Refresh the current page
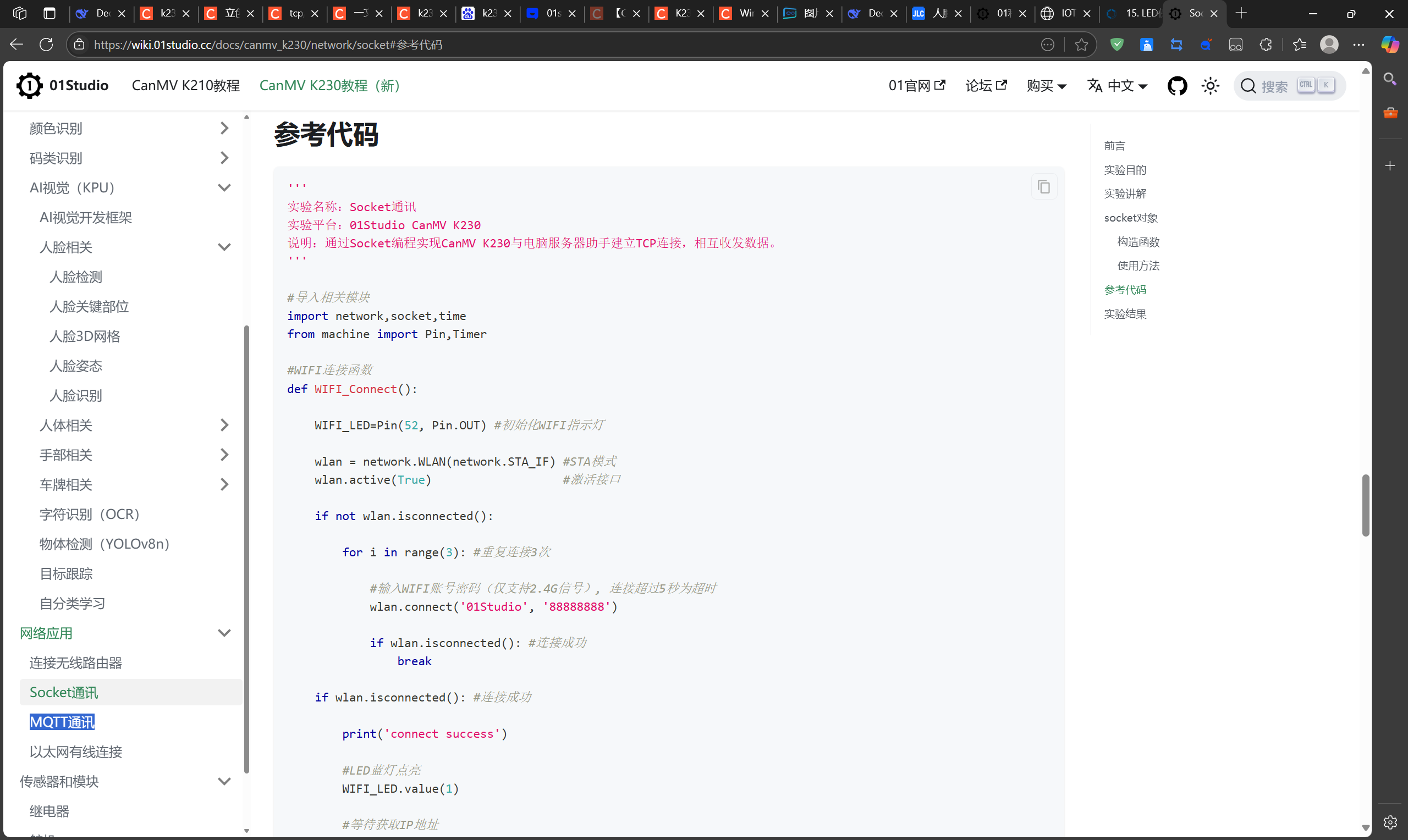This screenshot has height=840, width=1408. tap(46, 45)
